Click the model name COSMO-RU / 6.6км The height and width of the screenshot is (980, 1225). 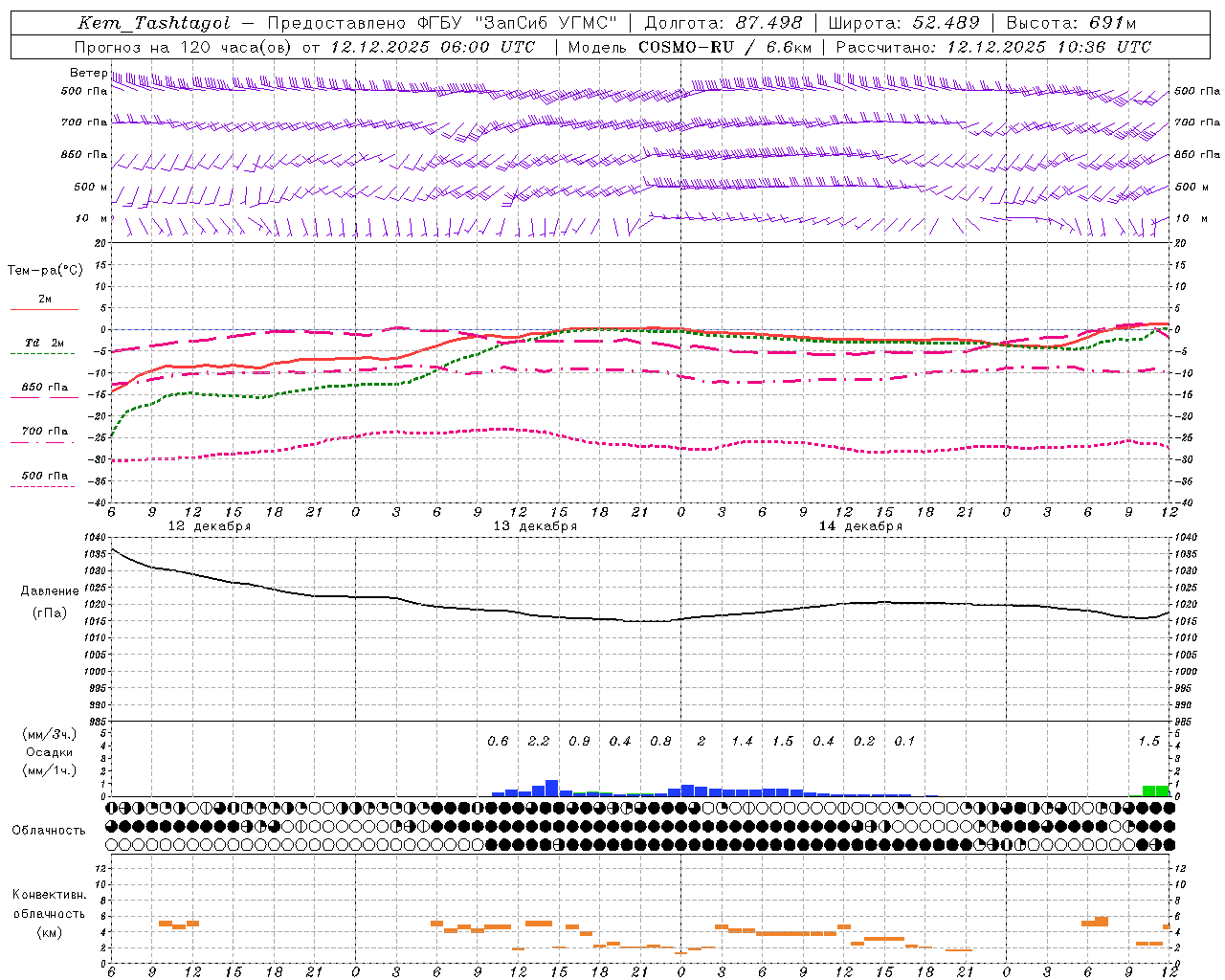pyautogui.click(x=724, y=47)
